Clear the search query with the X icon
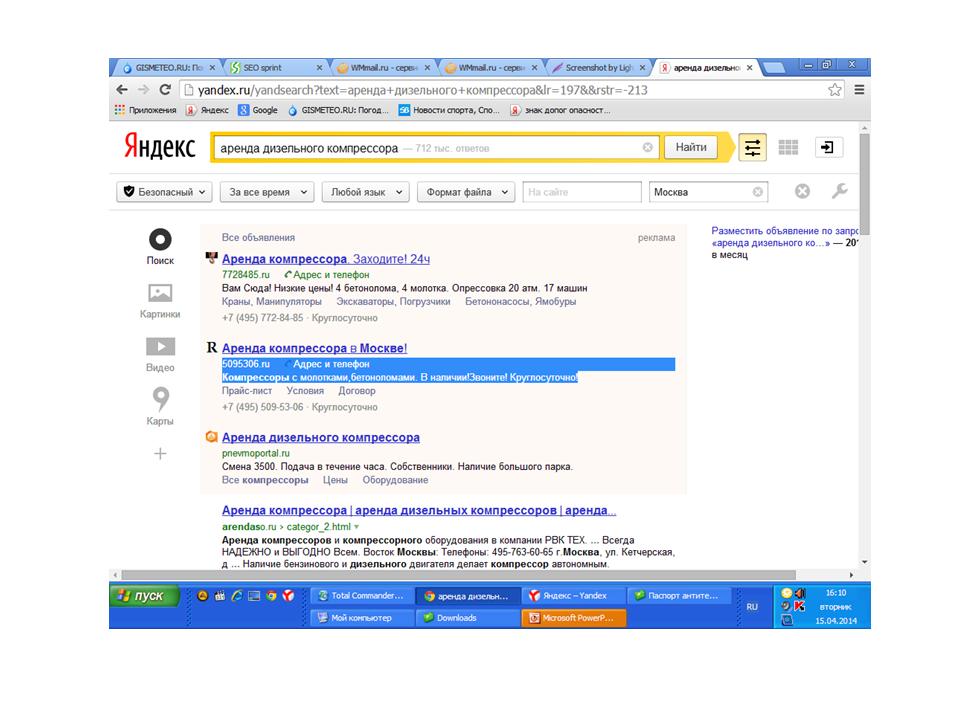This screenshot has width=960, height=720. point(647,148)
